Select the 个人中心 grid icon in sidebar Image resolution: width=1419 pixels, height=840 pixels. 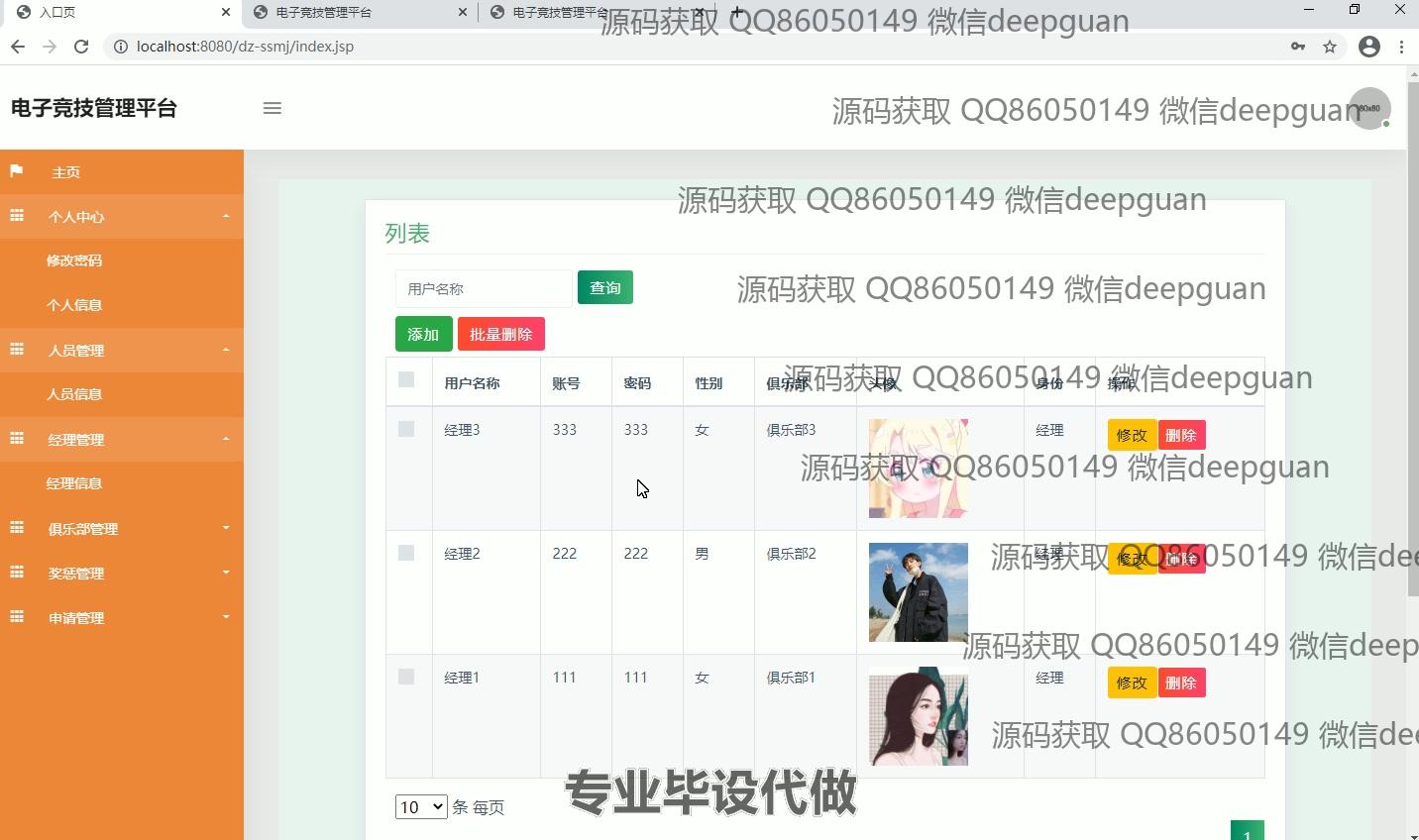16,216
